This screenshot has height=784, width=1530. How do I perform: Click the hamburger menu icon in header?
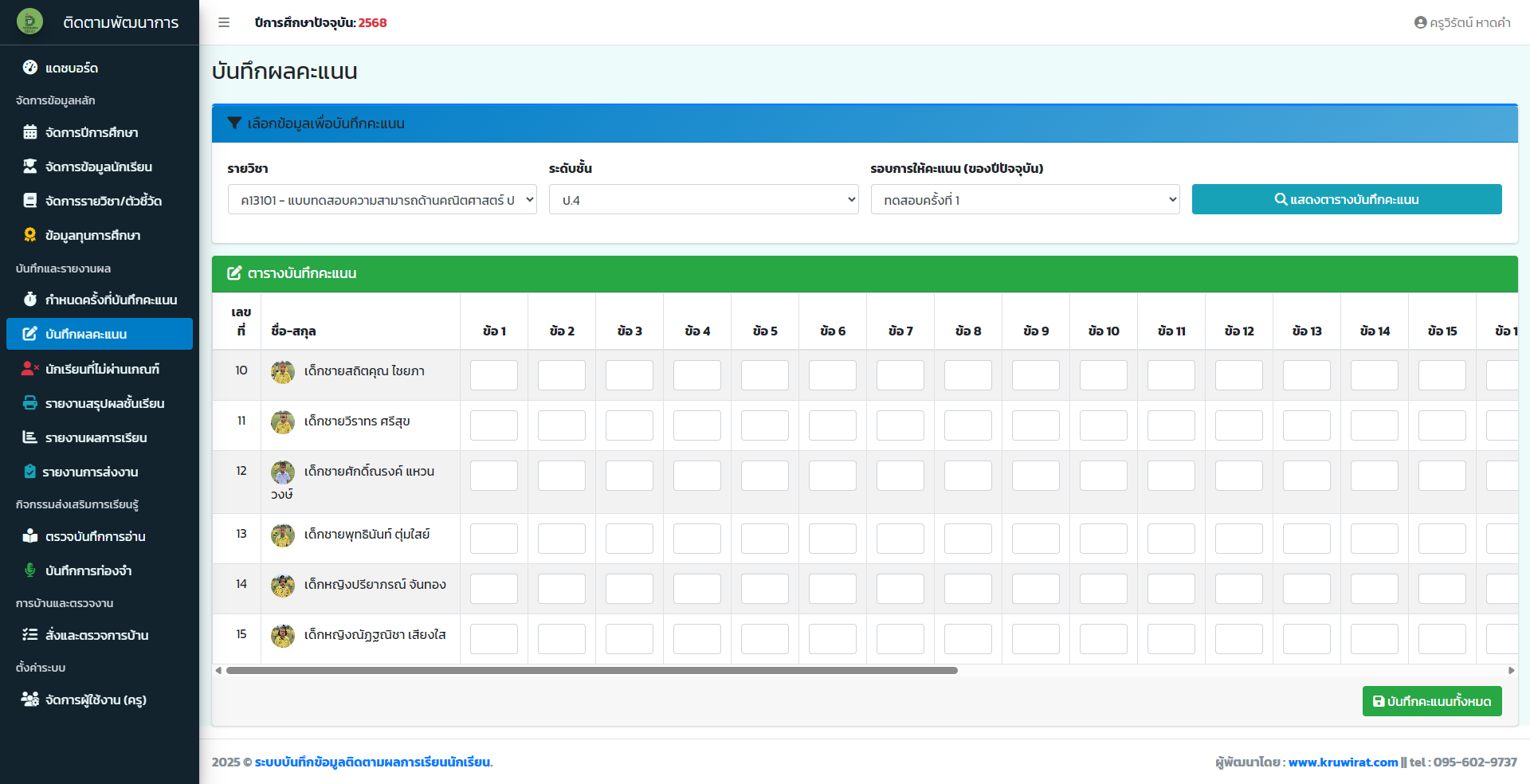tap(224, 22)
